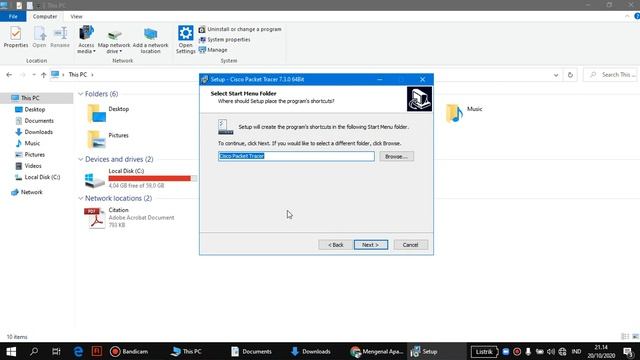This screenshot has width=640, height=360.
Task: Click the Start Menu folder name field
Action: pyautogui.click(x=296, y=156)
